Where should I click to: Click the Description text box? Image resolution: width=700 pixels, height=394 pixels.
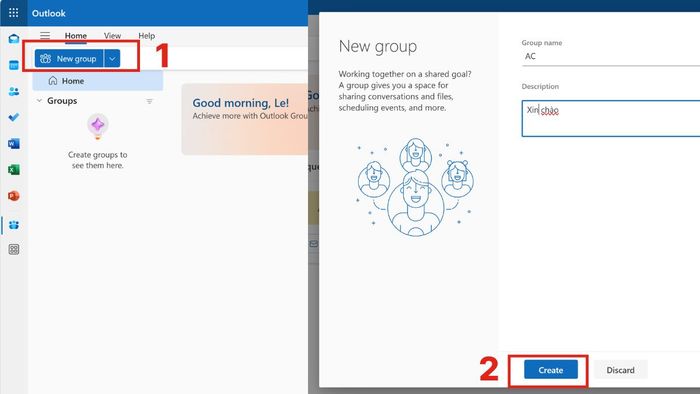tap(611, 118)
